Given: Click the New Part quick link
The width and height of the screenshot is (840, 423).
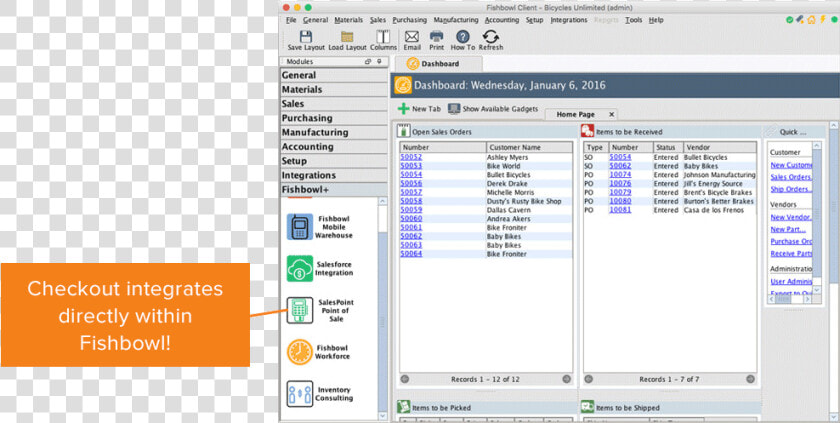Looking at the screenshot, I should click(788, 229).
